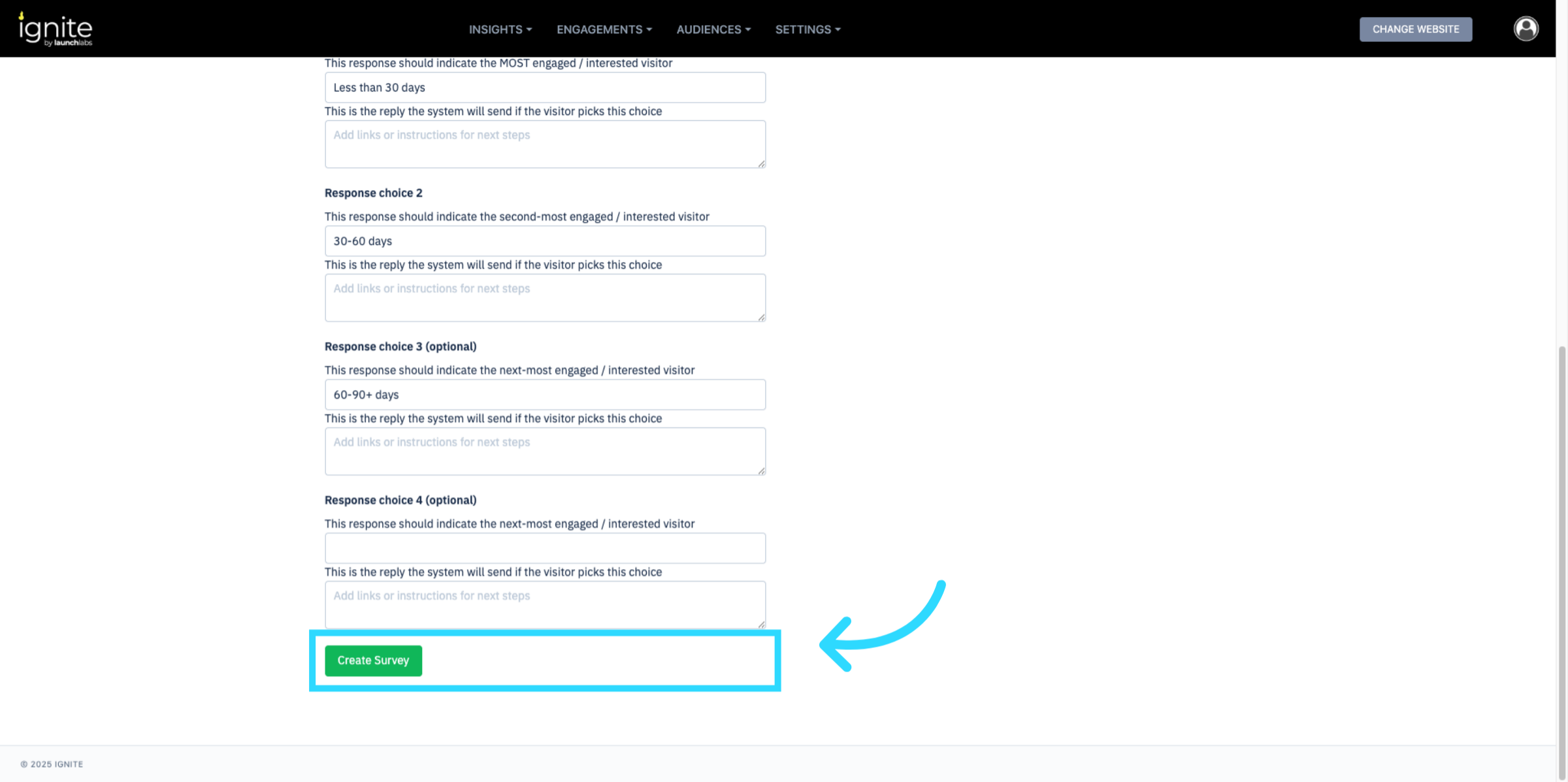Open the Audiences dropdown menu
1568x782 pixels.
coord(713,29)
